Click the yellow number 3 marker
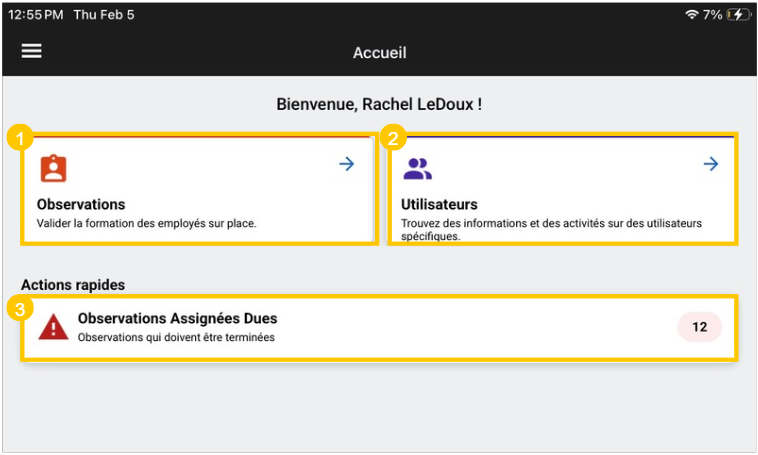The image size is (758, 455). tap(18, 309)
